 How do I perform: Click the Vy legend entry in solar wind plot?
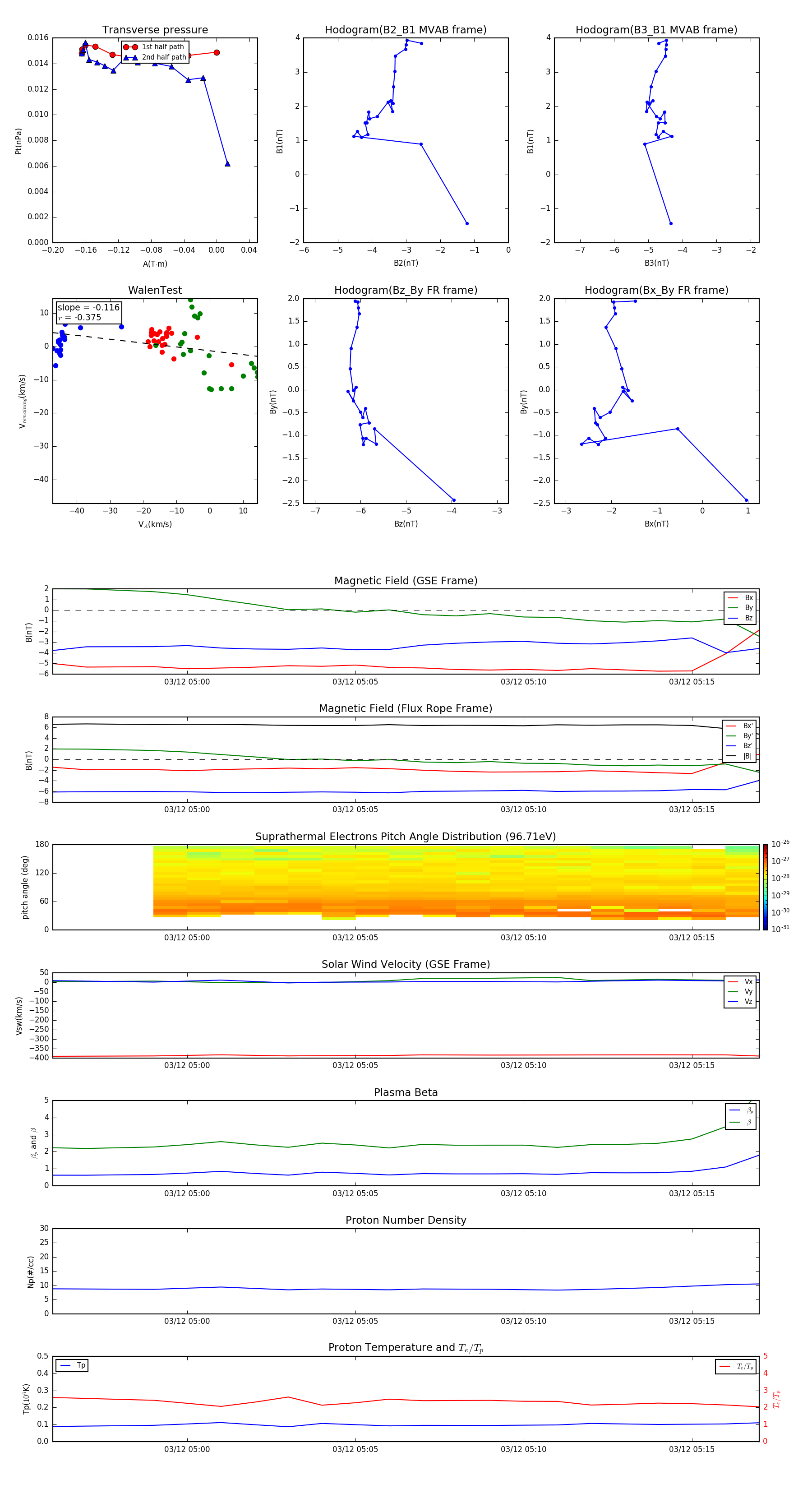tap(740, 991)
